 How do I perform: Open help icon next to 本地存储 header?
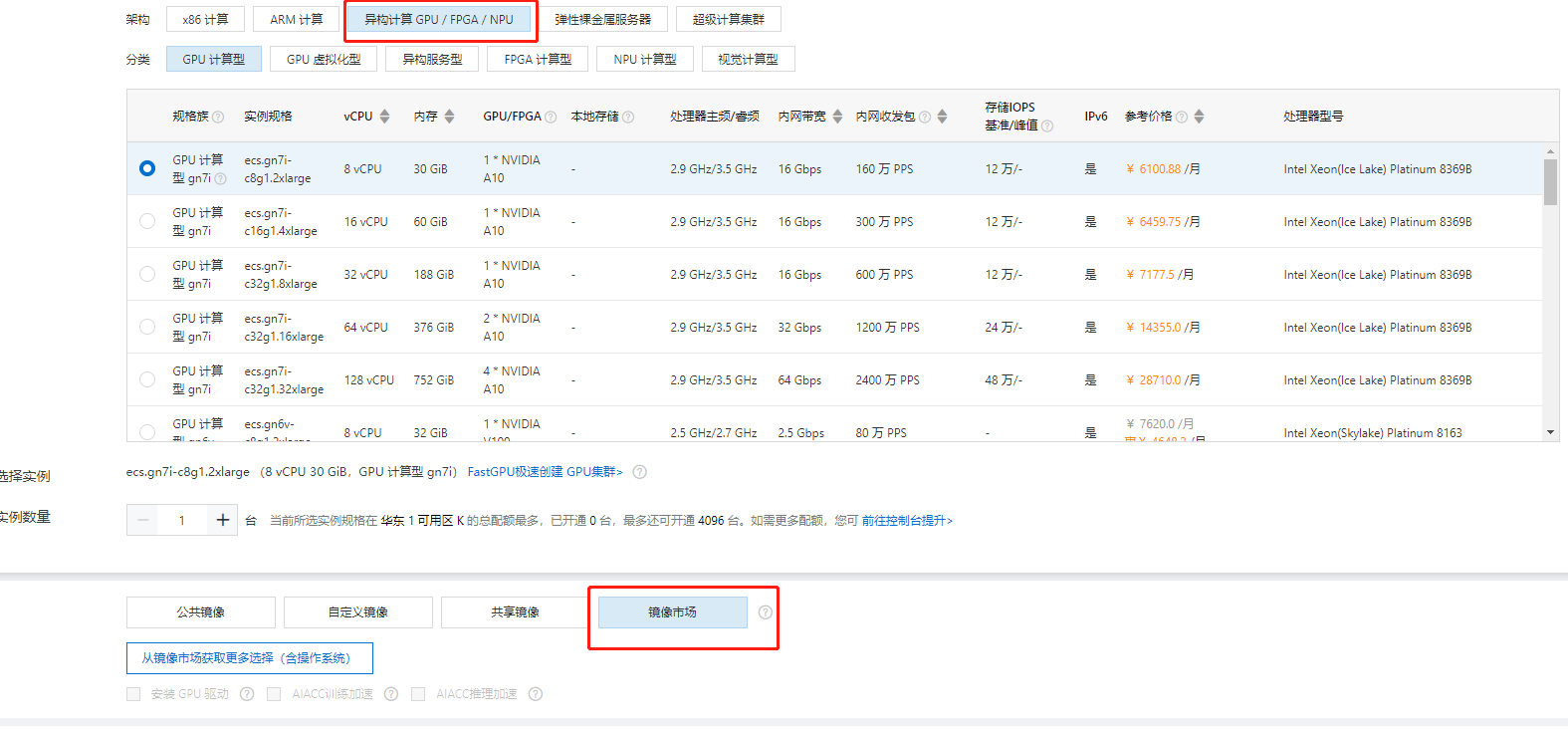pos(628,117)
